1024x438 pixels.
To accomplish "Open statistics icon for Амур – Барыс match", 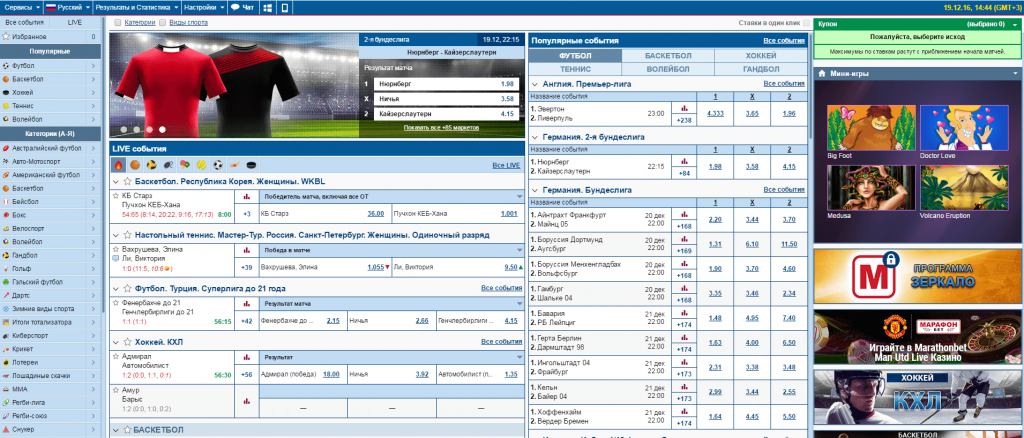I will pyautogui.click(x=247, y=401).
